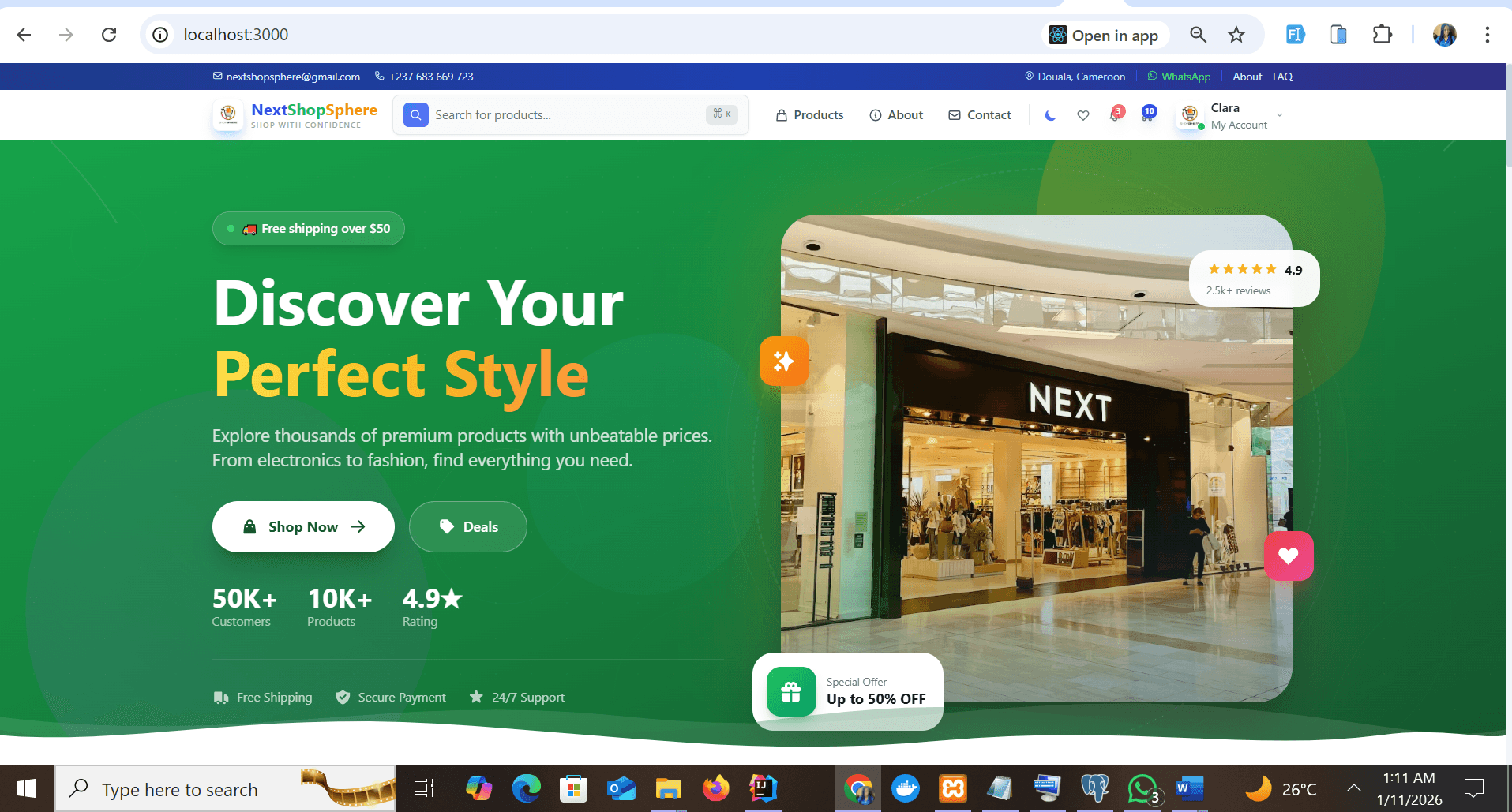Go to the Products page
1512x812 pixels.
pyautogui.click(x=809, y=114)
